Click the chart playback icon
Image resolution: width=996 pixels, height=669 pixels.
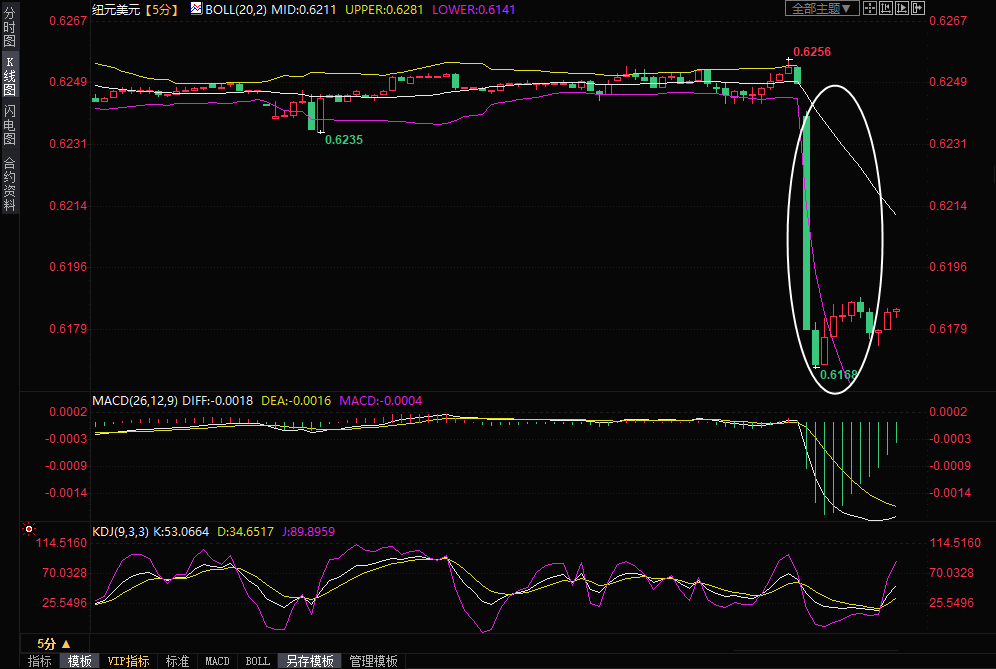pyautogui.click(x=901, y=8)
